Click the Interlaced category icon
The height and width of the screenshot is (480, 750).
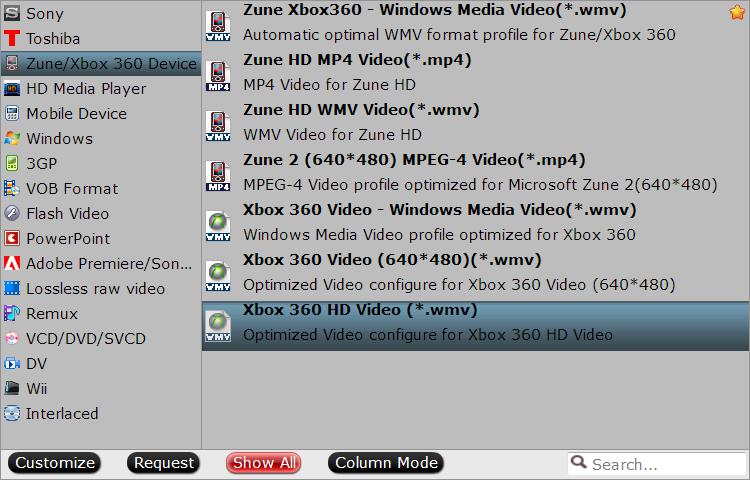(x=12, y=413)
